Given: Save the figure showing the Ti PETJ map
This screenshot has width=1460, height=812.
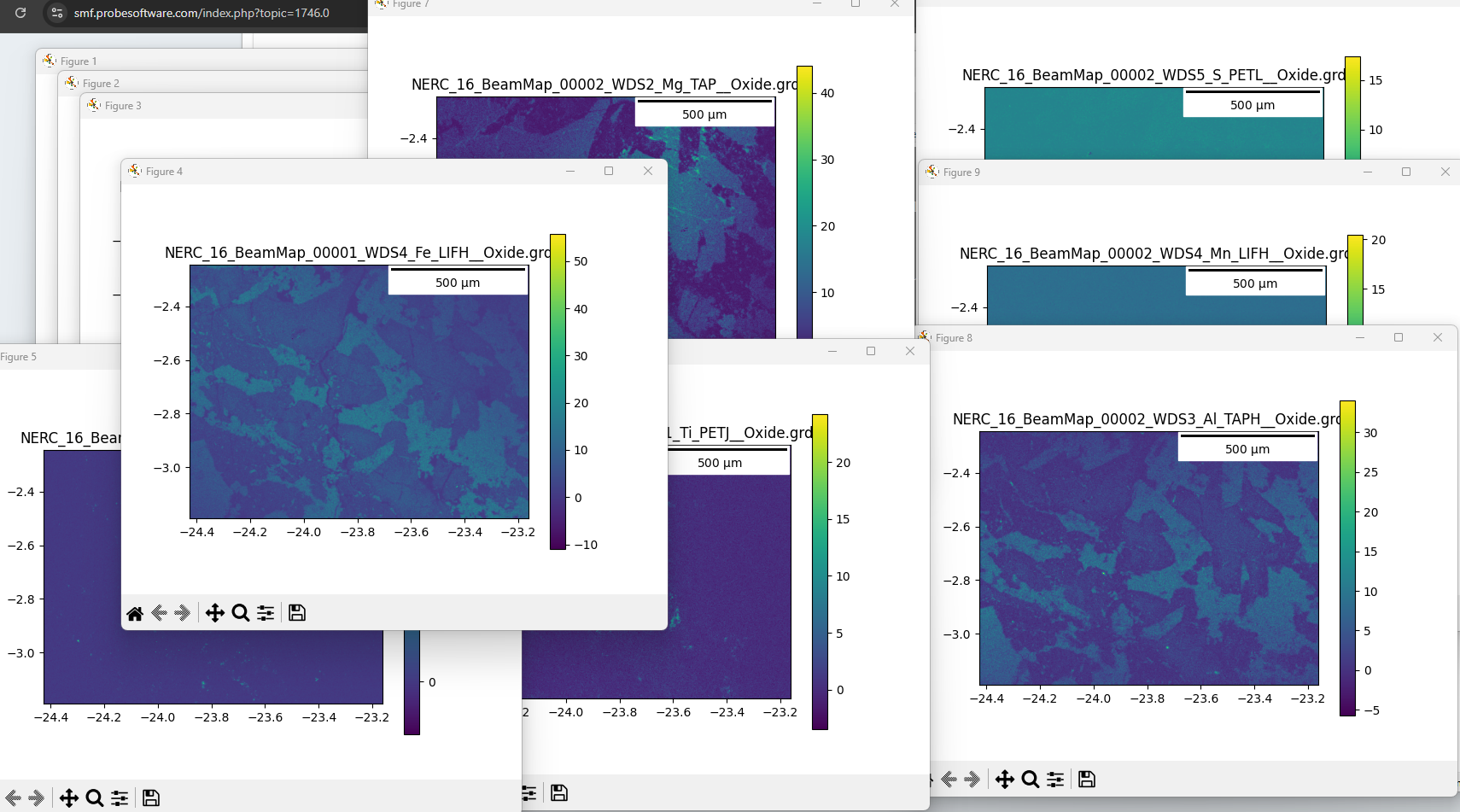Looking at the screenshot, I should 559,793.
